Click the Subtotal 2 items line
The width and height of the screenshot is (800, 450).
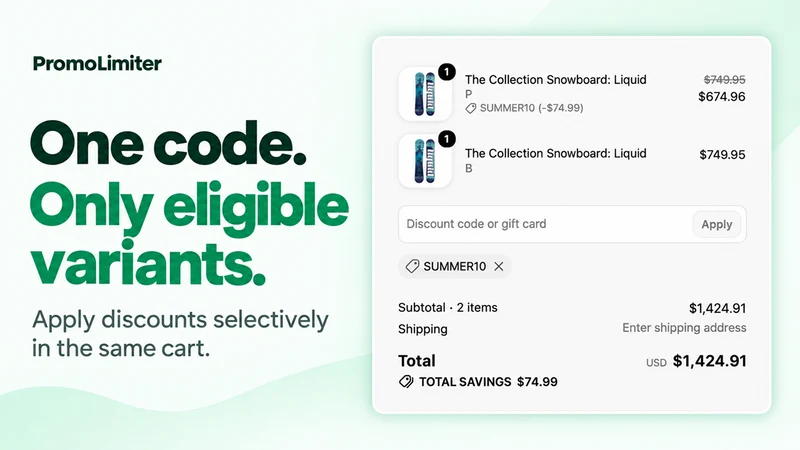coord(447,308)
